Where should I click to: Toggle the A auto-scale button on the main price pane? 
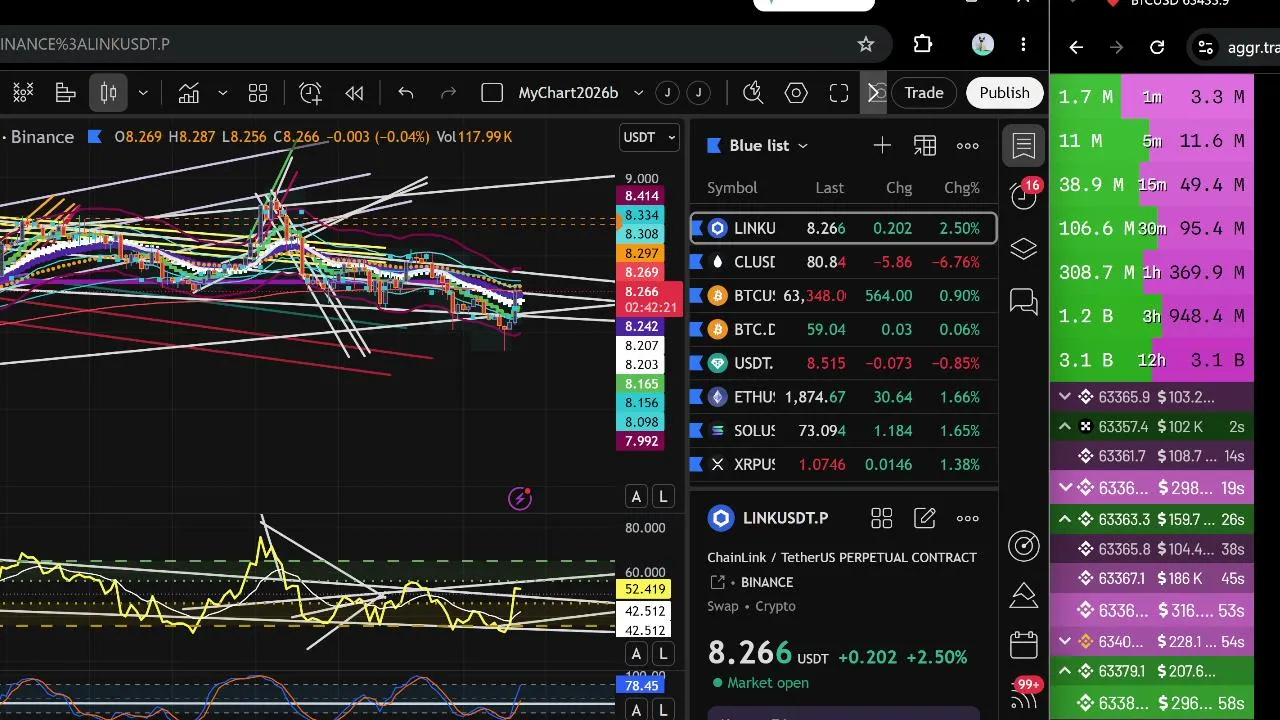[635, 496]
